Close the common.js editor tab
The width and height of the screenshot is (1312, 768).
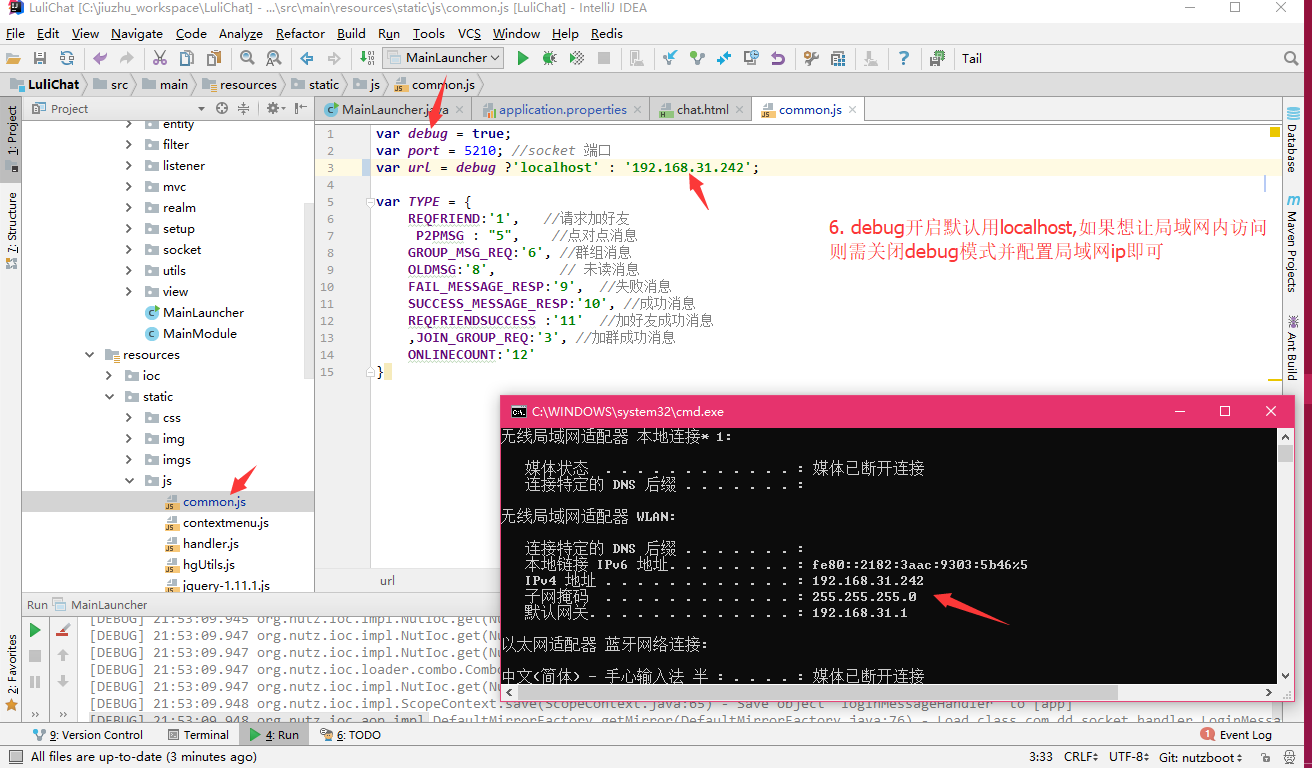(853, 110)
